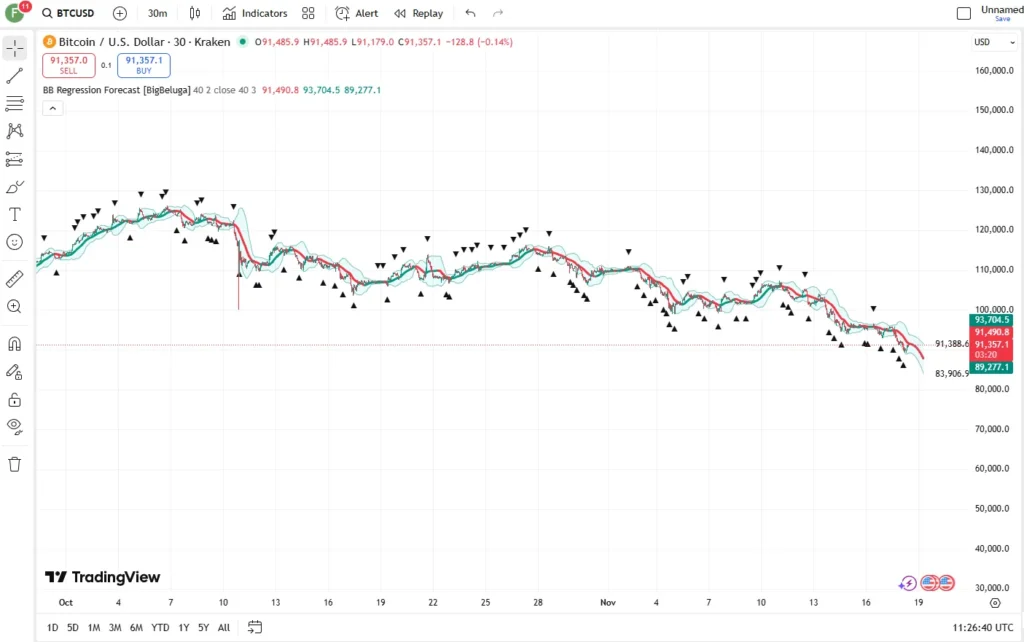Activate the zoom in tool

tap(14, 306)
